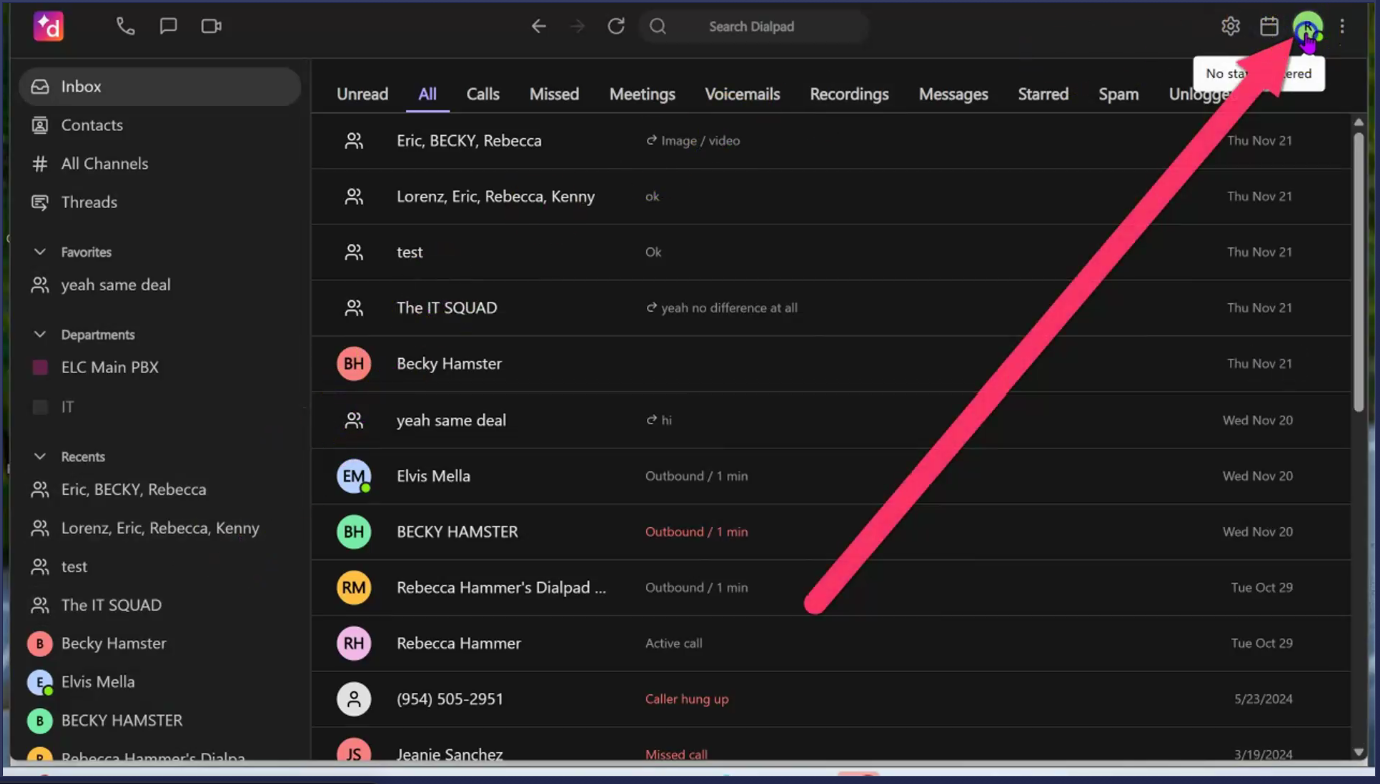Open All Channels in the sidebar
This screenshot has width=1380, height=784.
[x=160, y=163]
